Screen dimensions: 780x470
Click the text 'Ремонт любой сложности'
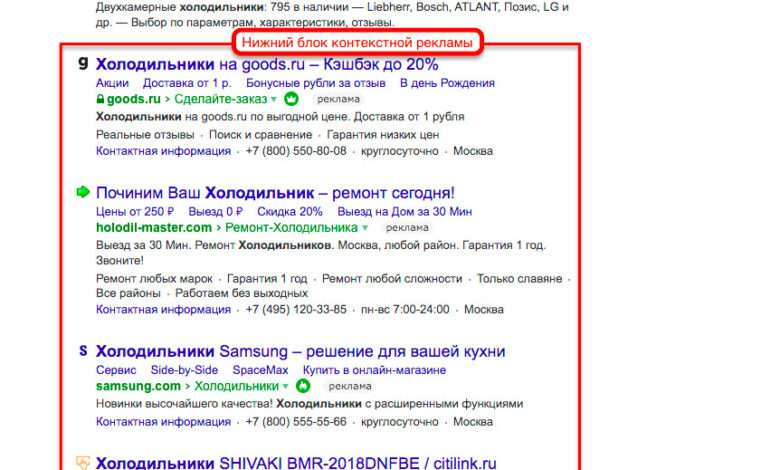[392, 279]
